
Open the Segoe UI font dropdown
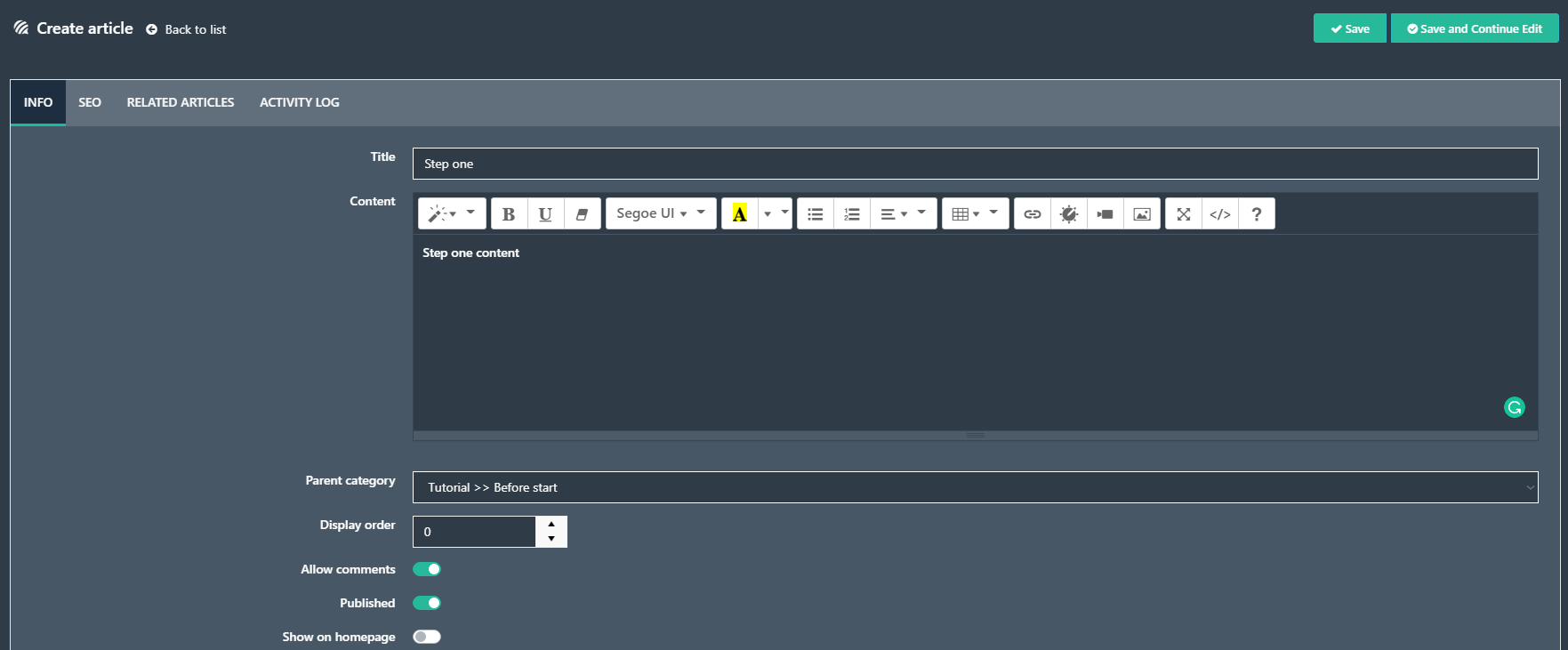661,213
